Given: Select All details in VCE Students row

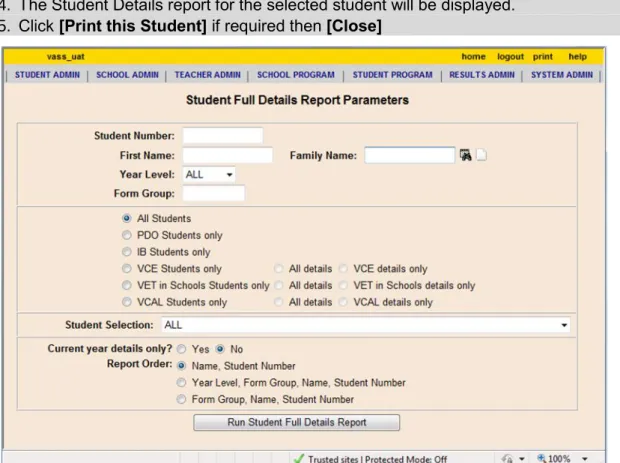Looking at the screenshot, I should pyautogui.click(x=279, y=269).
